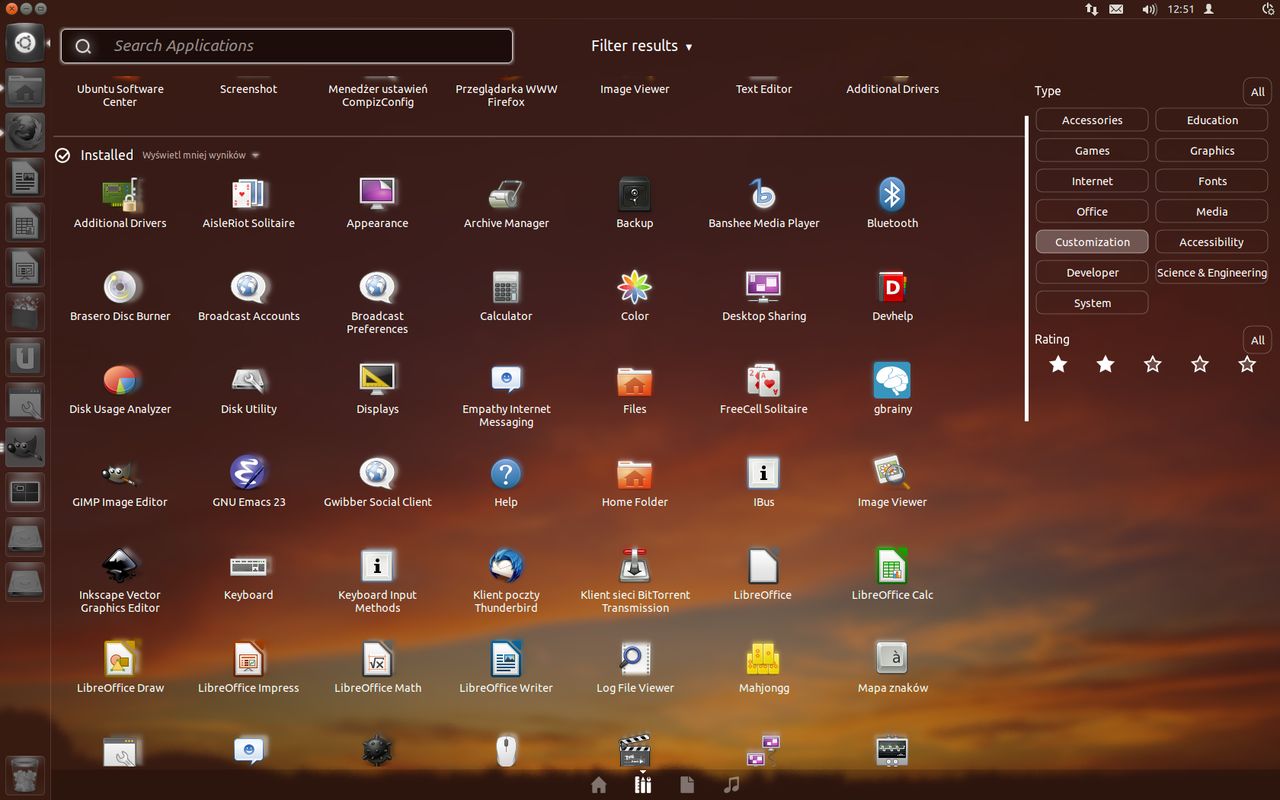Image resolution: width=1280 pixels, height=800 pixels.
Task: Set rating filter to one star
Action: tap(1058, 365)
